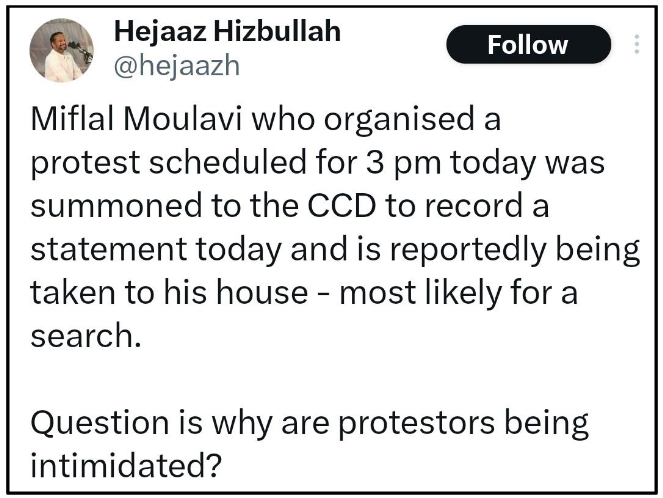
Task: Click the word 'reportedly' in the tweet
Action: pyautogui.click(x=468, y=250)
